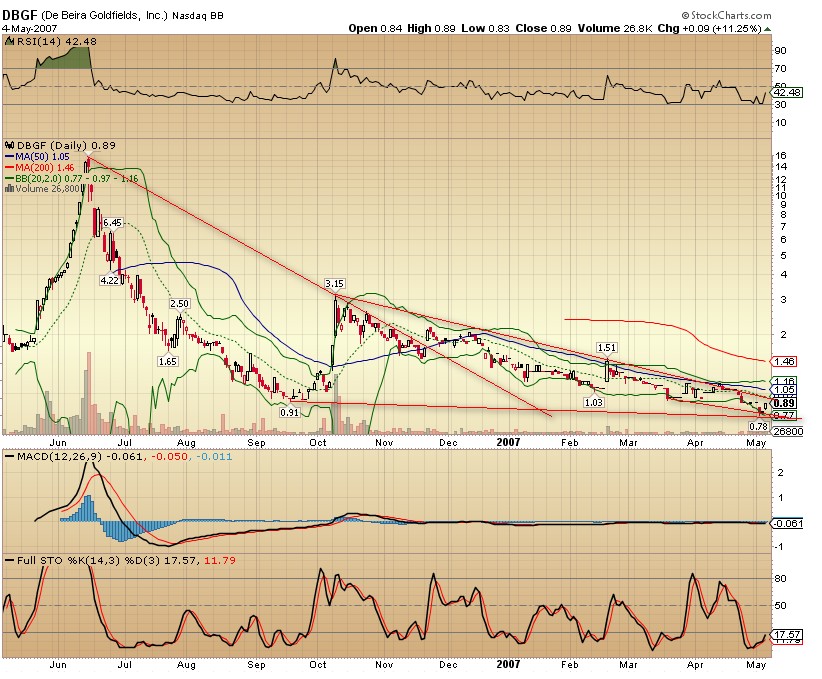Screen dimensions: 822x679
Task: Click the 3.15 peak price annotation
Action: [x=334, y=284]
